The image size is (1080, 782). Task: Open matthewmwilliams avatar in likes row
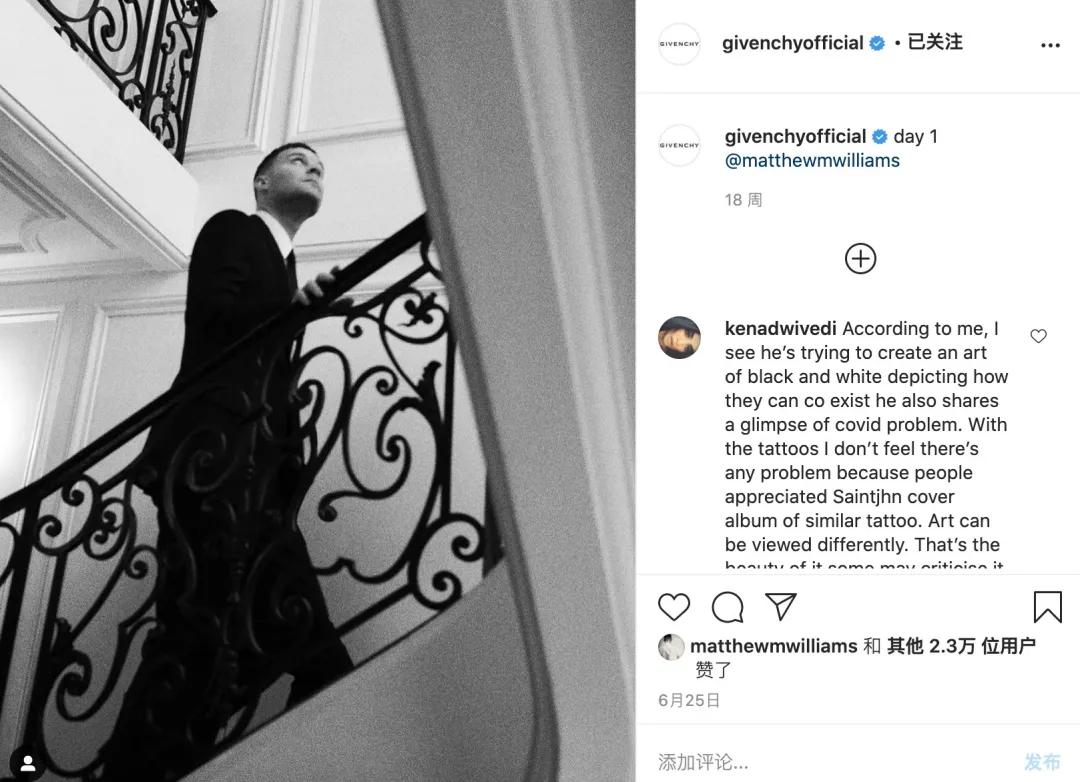[671, 647]
